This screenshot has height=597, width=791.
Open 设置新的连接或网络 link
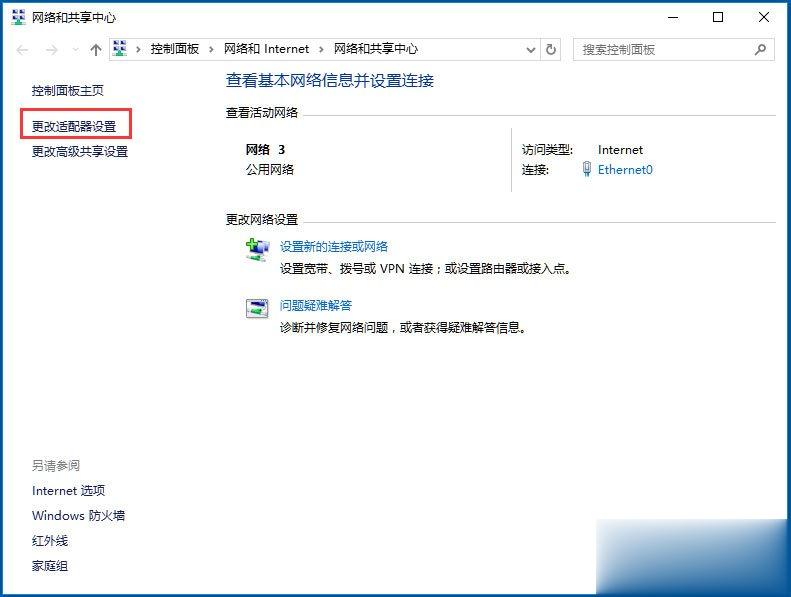[x=334, y=247]
